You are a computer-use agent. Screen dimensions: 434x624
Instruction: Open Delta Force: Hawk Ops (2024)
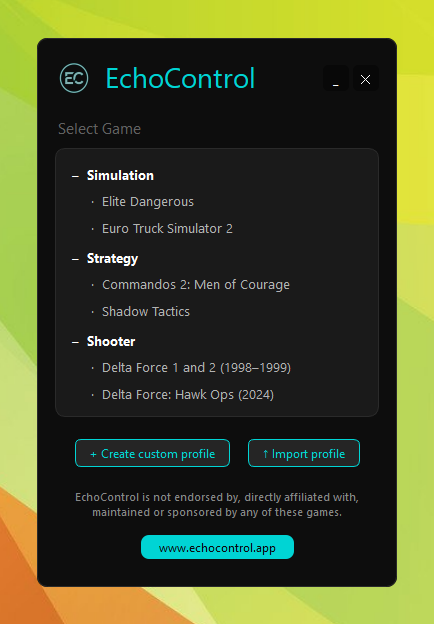point(188,395)
